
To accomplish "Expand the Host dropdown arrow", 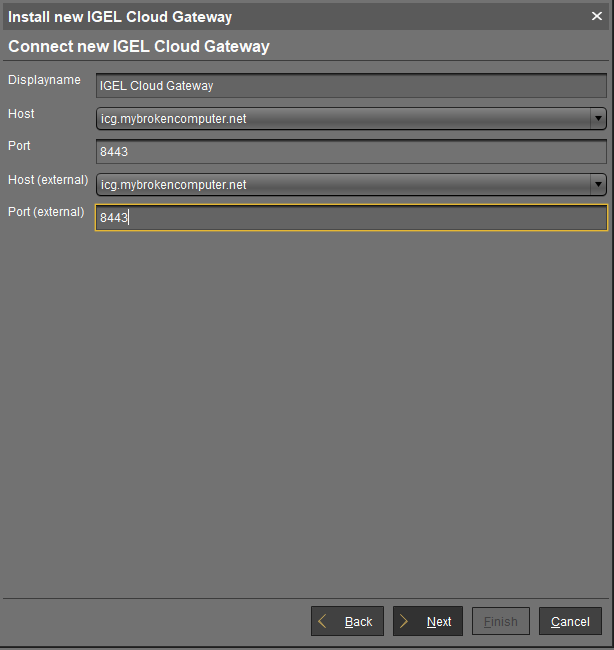I will 598,119.
